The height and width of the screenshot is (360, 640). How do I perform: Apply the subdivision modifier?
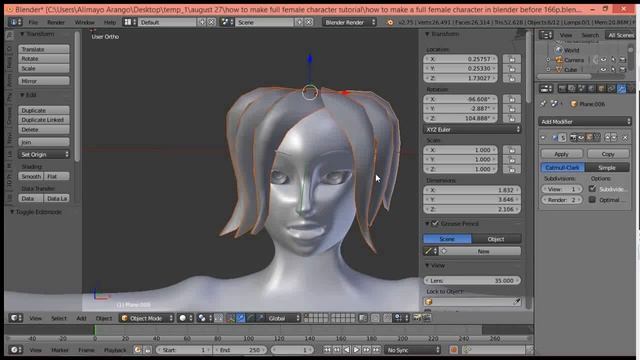coord(562,154)
